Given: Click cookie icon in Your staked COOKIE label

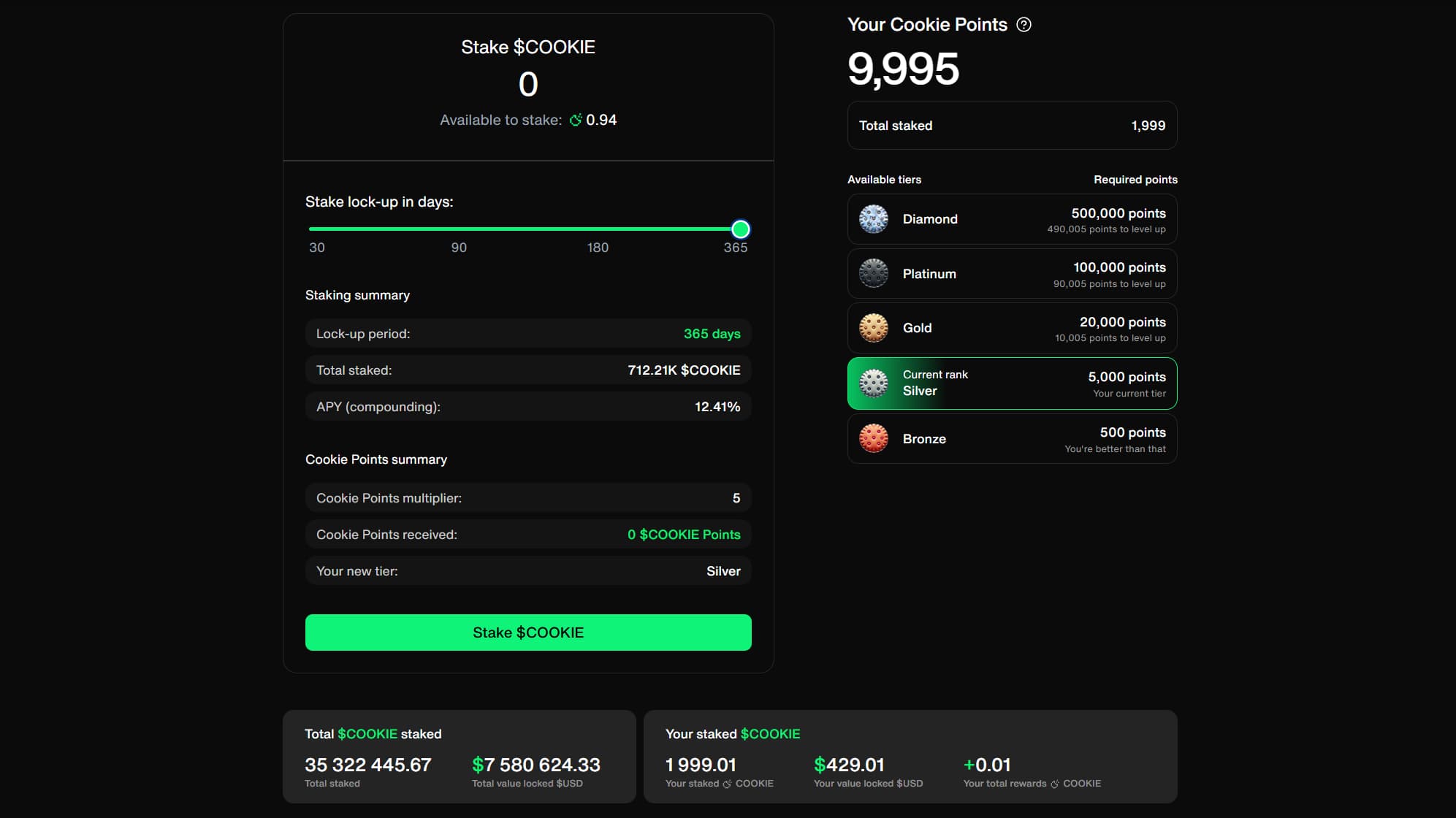Looking at the screenshot, I should coord(727,784).
